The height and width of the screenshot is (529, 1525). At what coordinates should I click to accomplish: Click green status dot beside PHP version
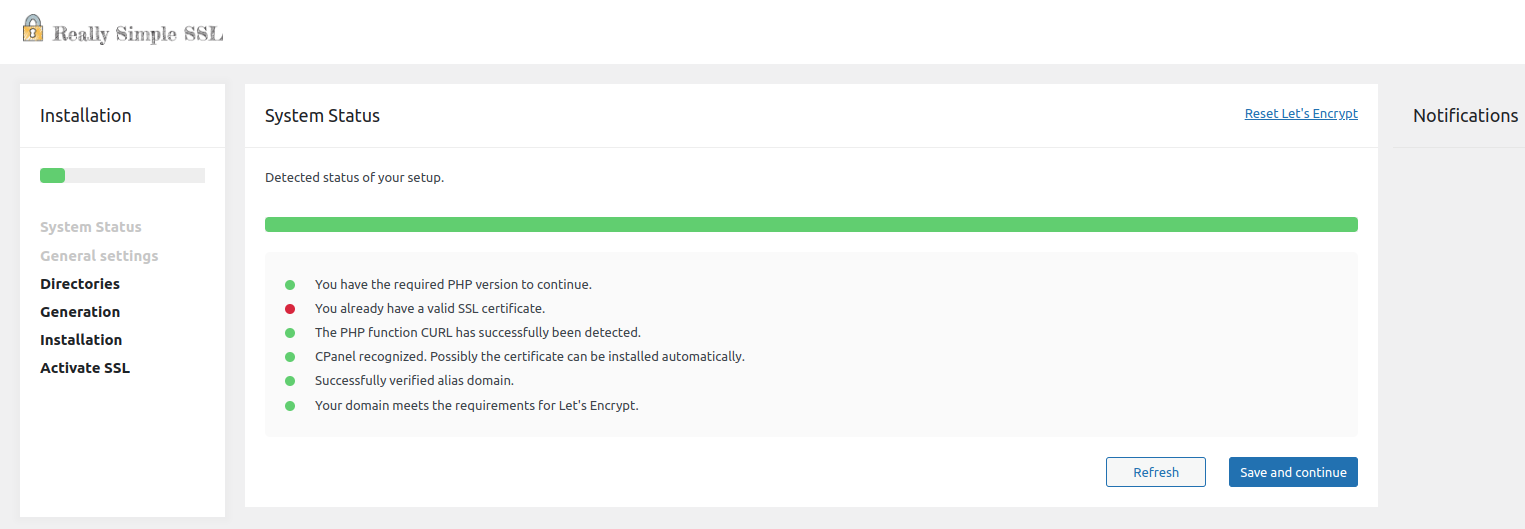point(290,285)
